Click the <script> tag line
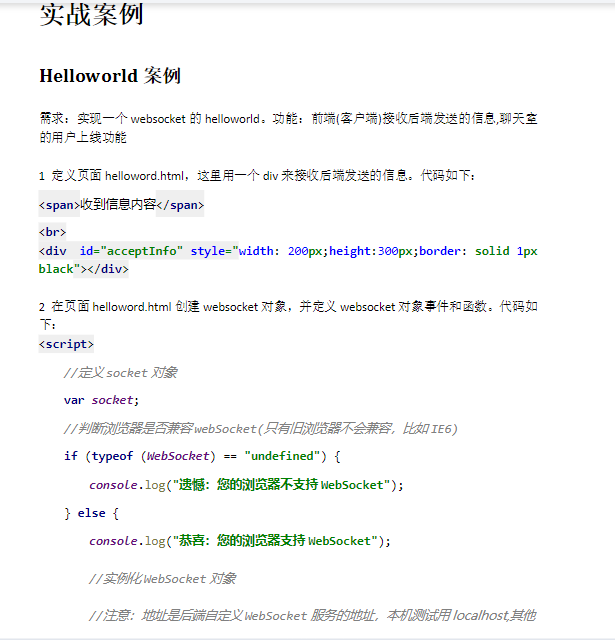Viewport: 615px width, 640px height. click(66, 344)
